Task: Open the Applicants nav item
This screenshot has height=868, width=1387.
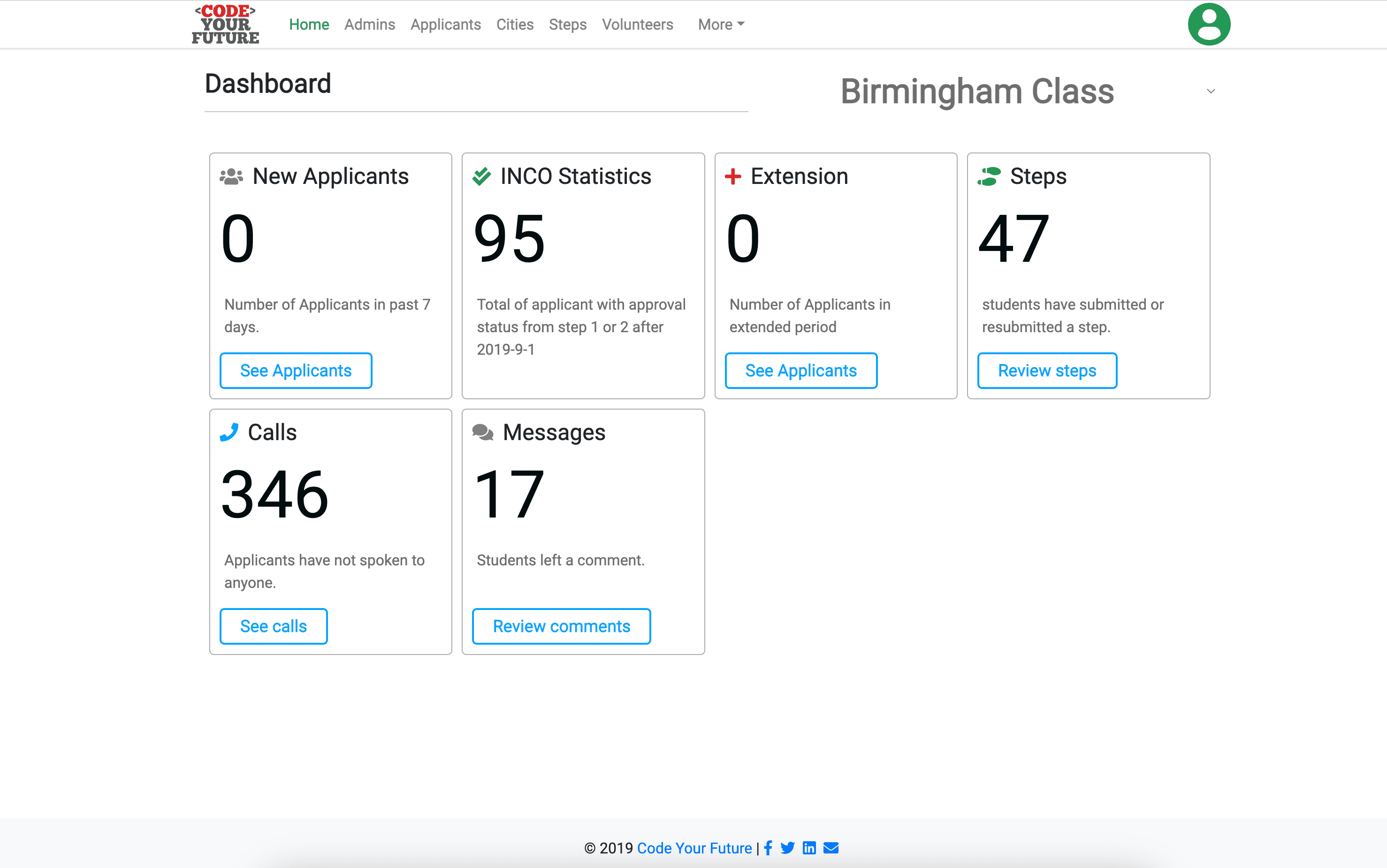Action: (445, 24)
